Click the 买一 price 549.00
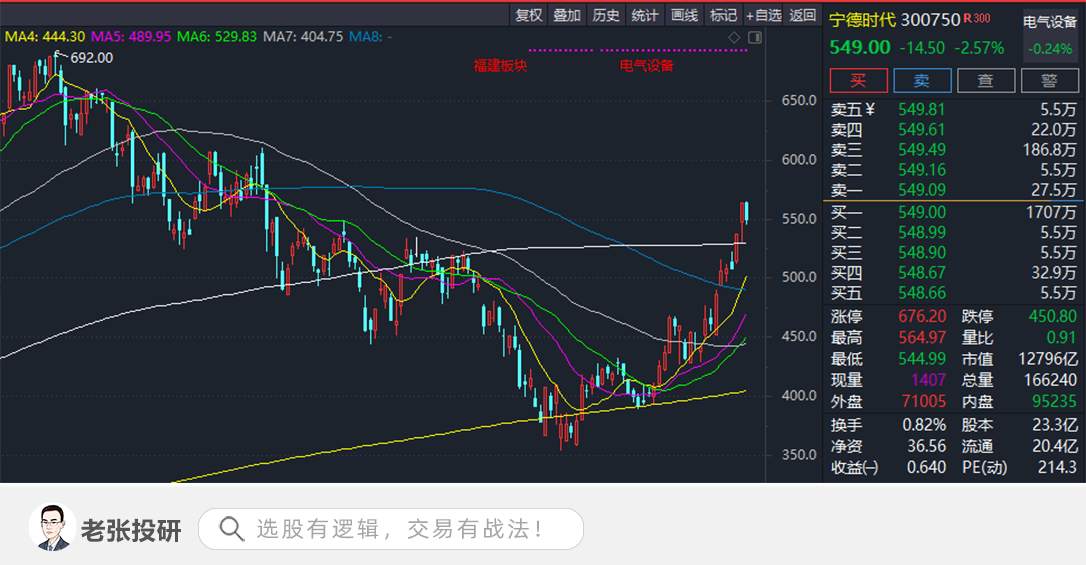Screen dimensions: 1086x565 tap(922, 213)
